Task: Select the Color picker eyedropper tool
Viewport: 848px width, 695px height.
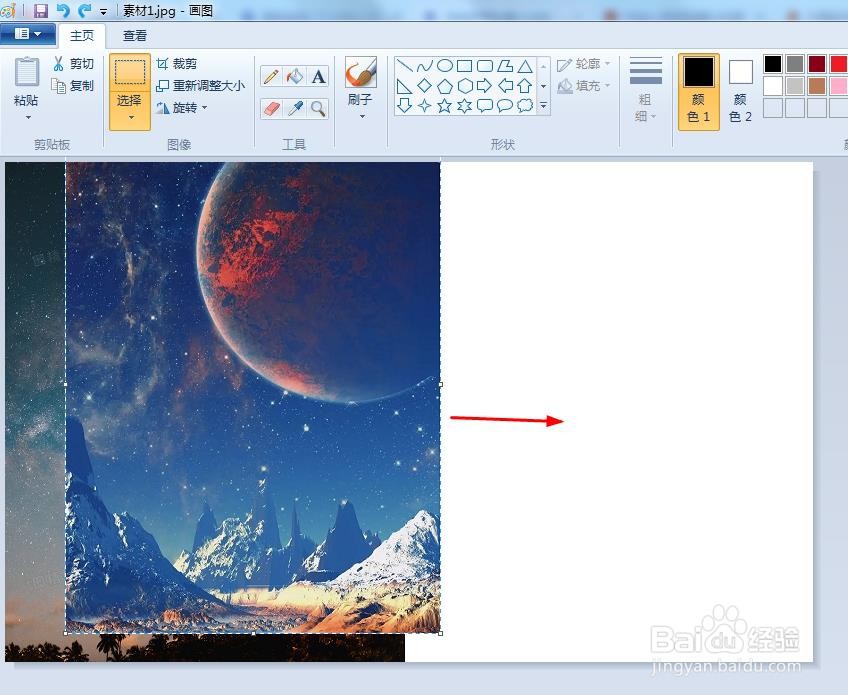Action: (295, 108)
